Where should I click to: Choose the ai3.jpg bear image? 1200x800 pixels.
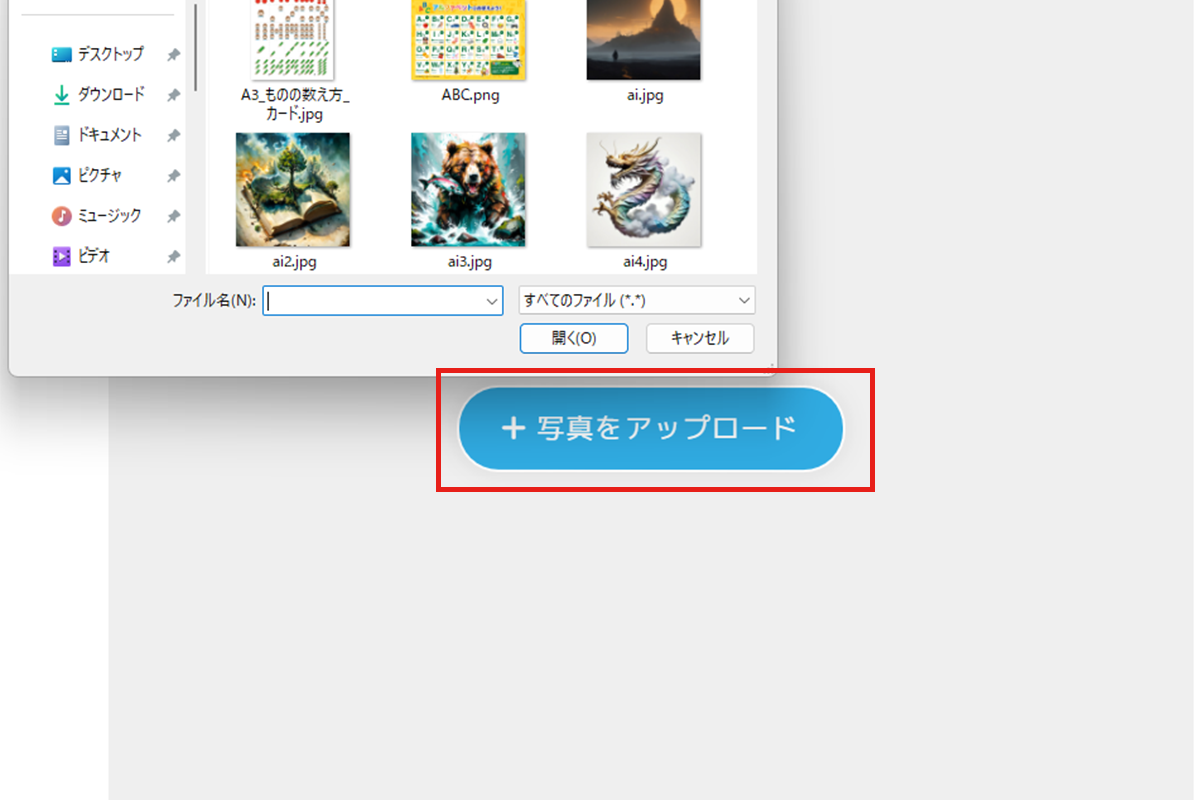467,190
